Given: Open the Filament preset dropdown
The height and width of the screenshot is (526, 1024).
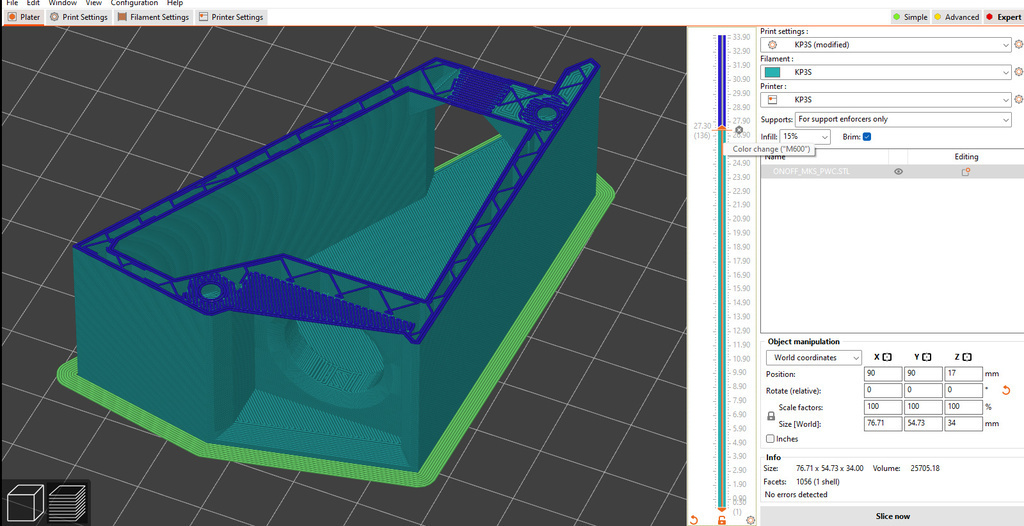Looking at the screenshot, I should (886, 72).
